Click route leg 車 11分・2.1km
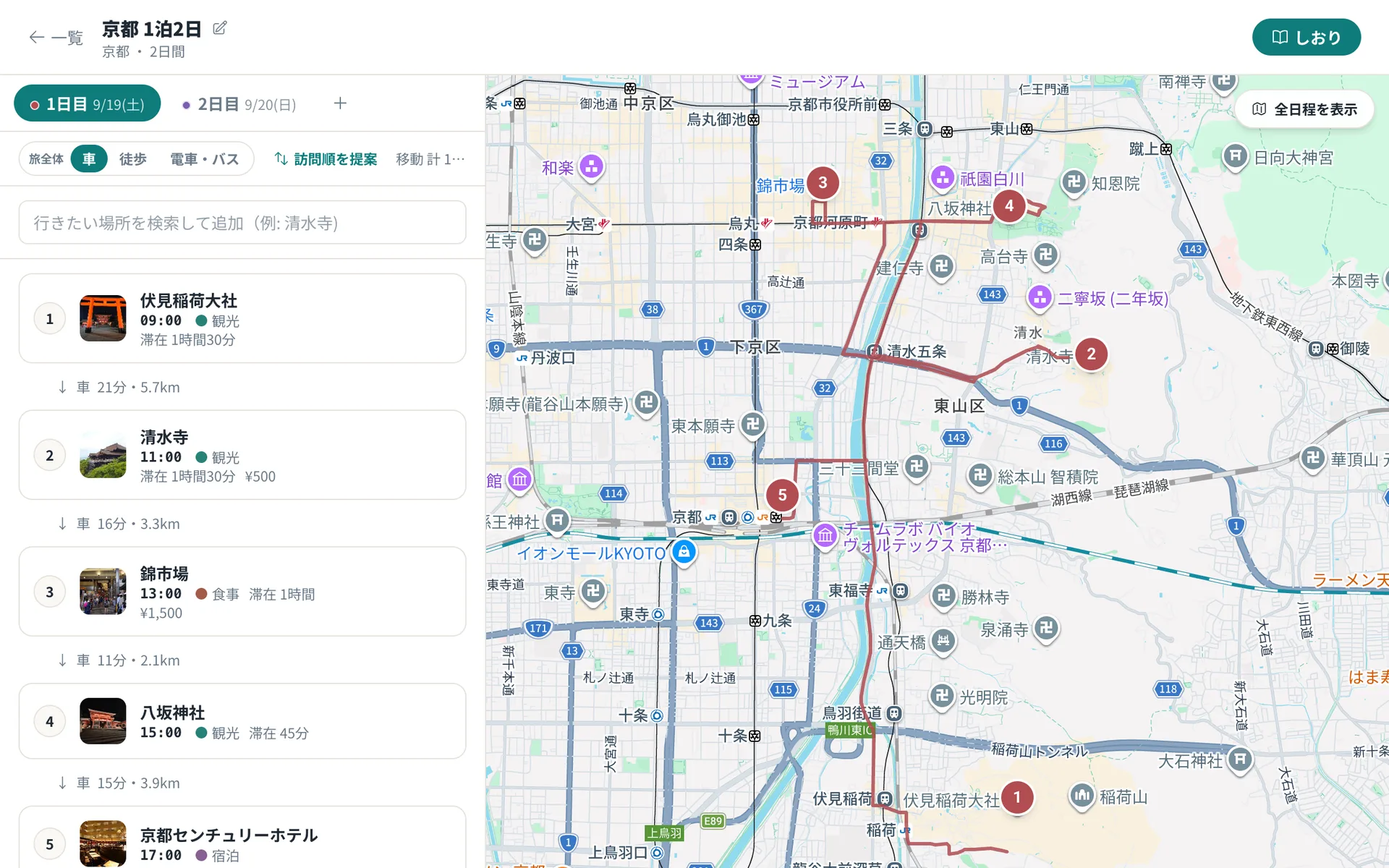This screenshot has width=1389, height=868. point(119,660)
